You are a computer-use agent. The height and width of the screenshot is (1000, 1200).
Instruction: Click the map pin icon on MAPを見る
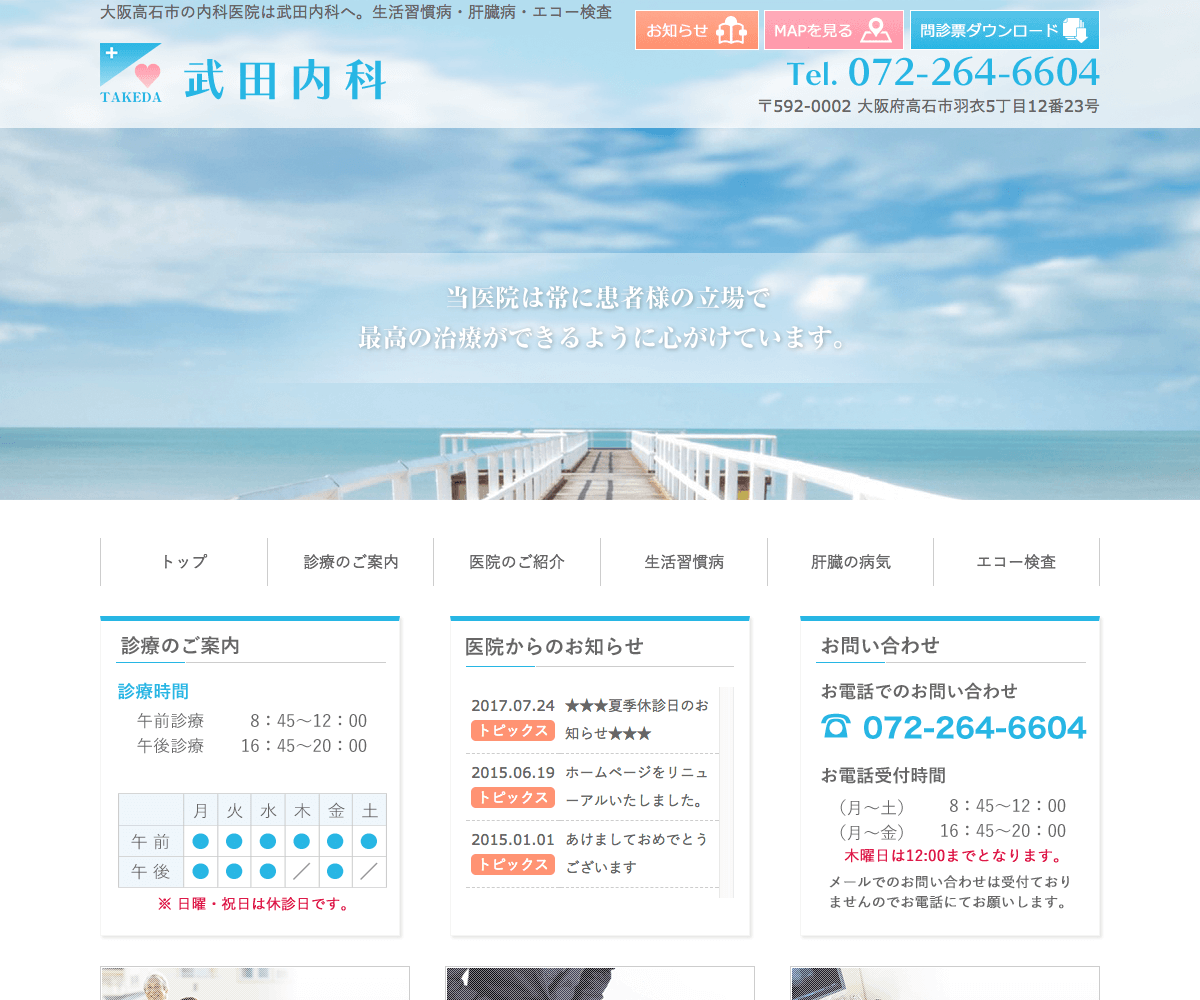click(x=875, y=31)
